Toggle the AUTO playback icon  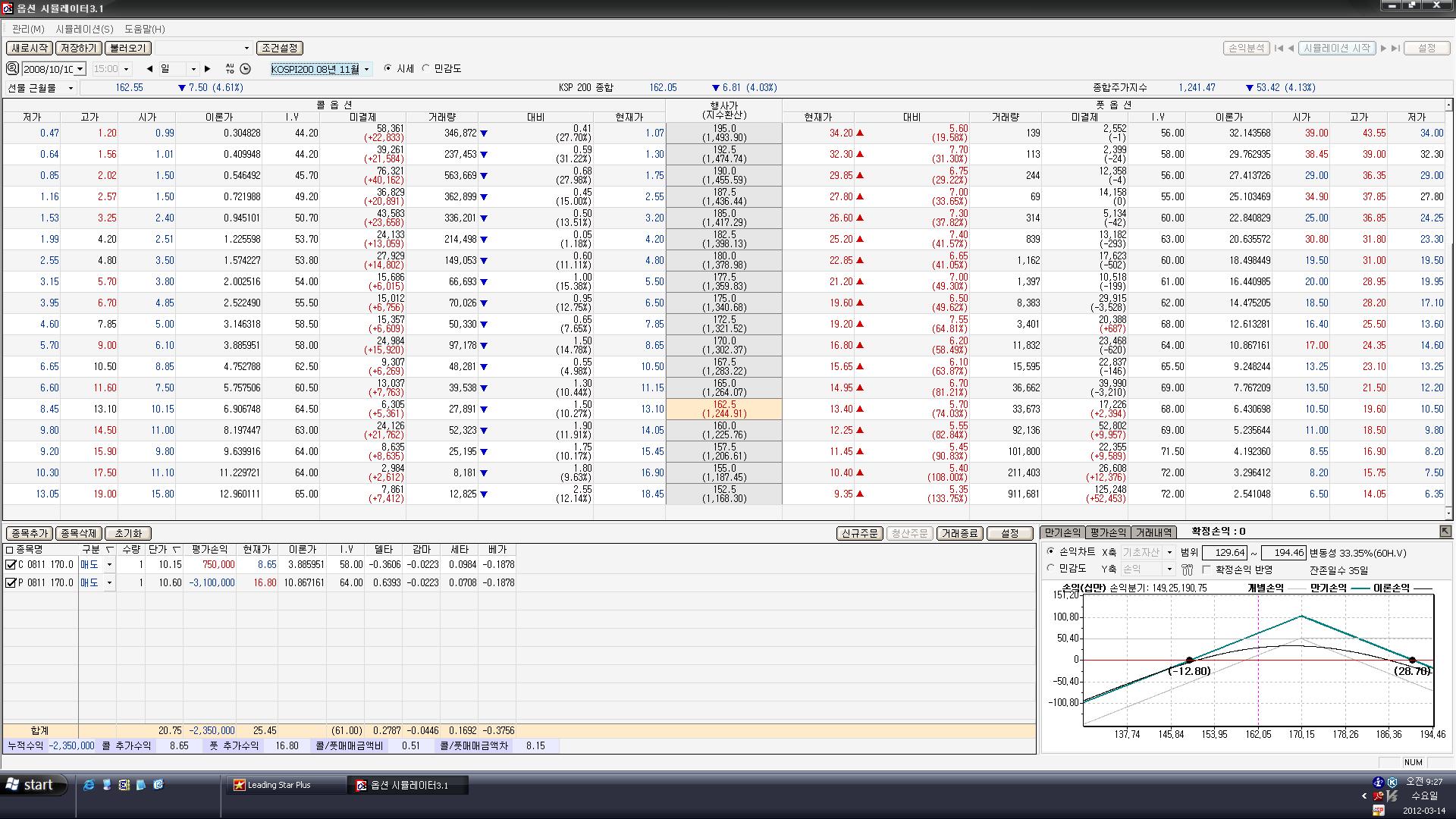(230, 69)
